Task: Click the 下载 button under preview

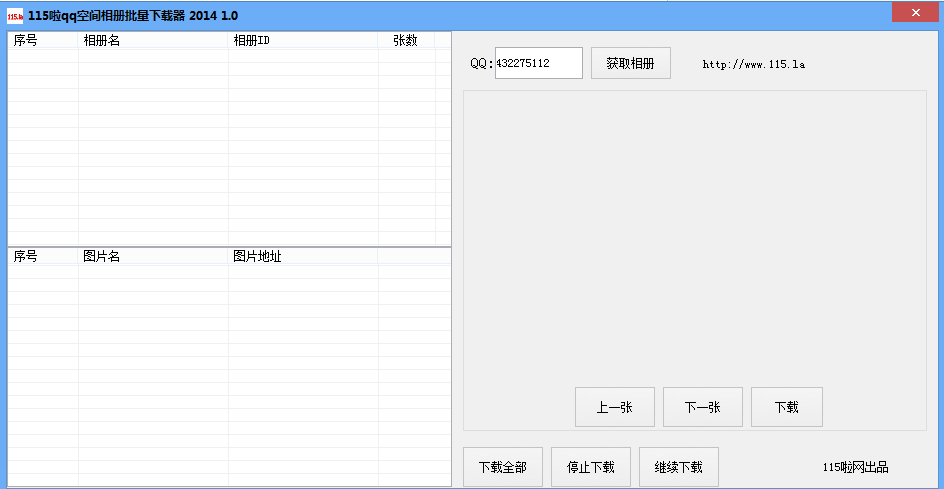Action: pos(786,407)
